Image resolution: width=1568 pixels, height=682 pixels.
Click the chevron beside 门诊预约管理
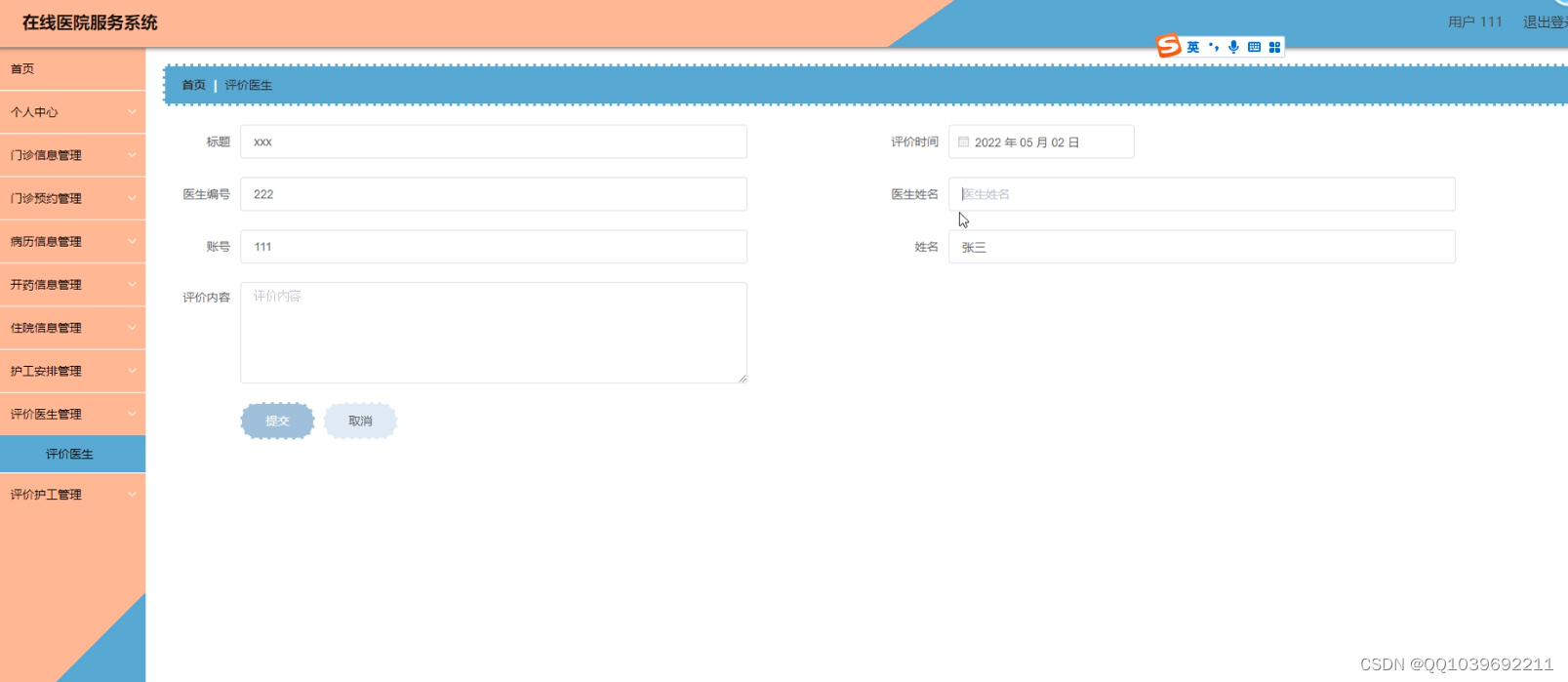click(132, 198)
